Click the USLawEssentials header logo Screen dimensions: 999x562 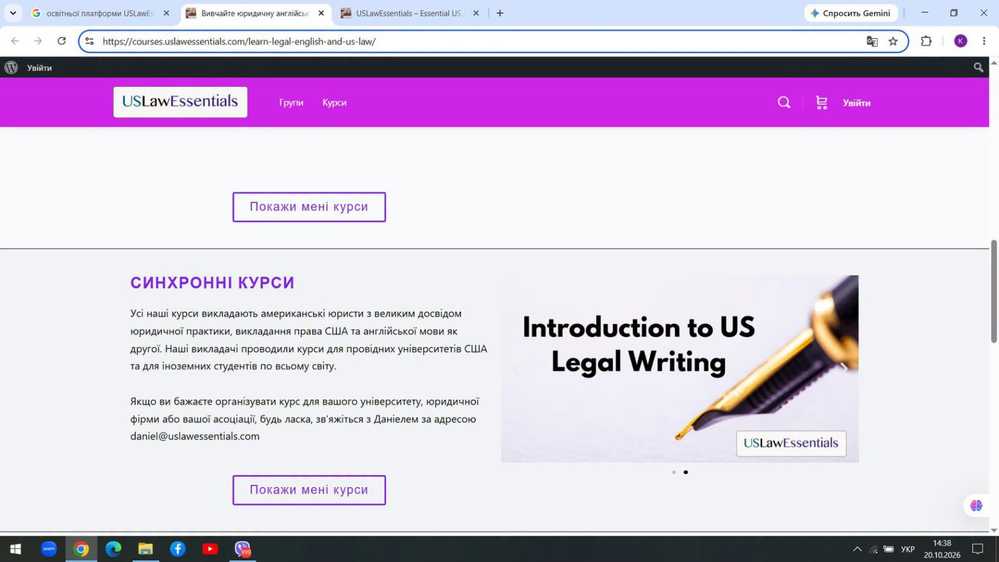point(180,102)
